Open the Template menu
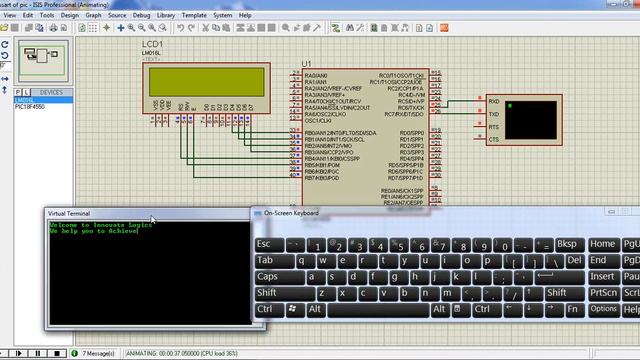The height and width of the screenshot is (360, 640). click(194, 15)
